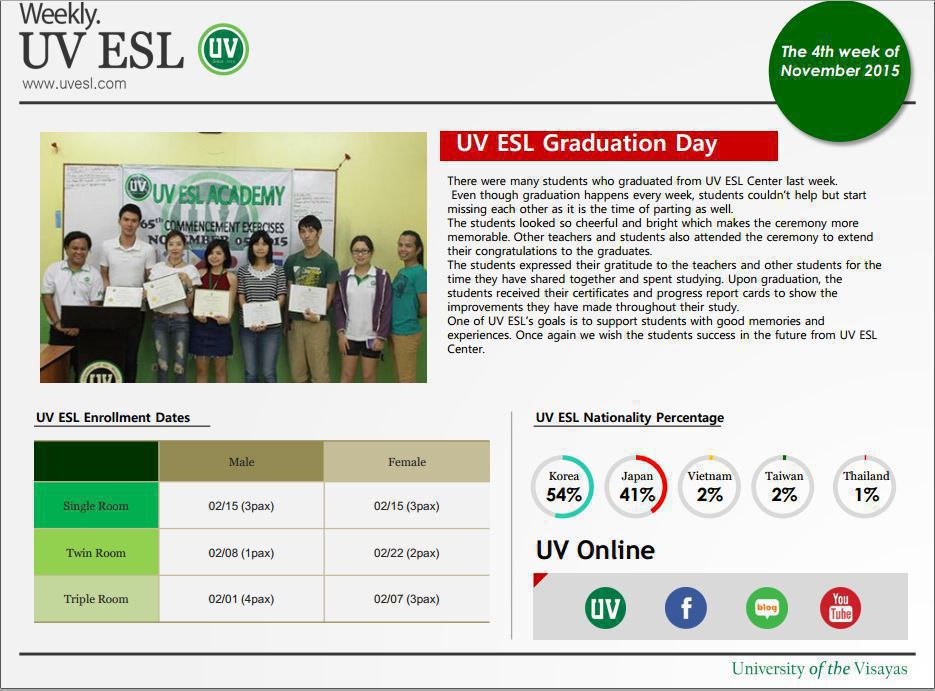Click the Vietnam 2% ring chart
Viewport: 935px width, 691px height.
[x=710, y=487]
